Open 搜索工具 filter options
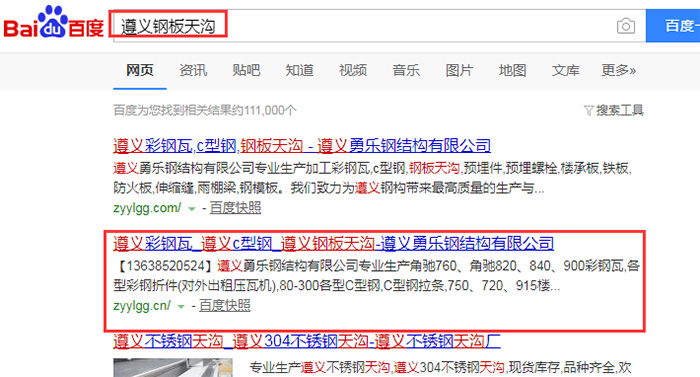Screen dimensions: 700x377 [x=614, y=110]
